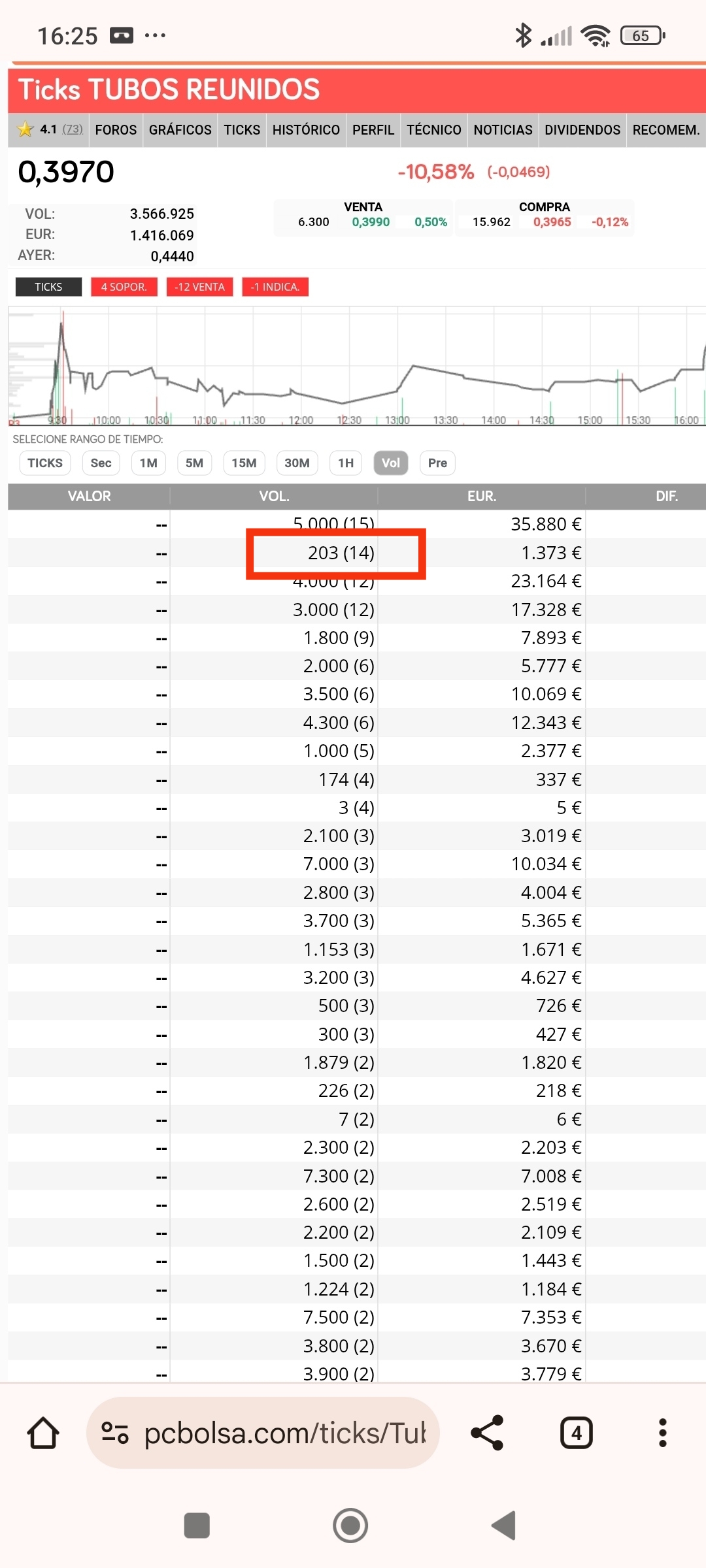Screen dimensions: 706x1568
Task: Tap the Android home circle button
Action: coord(350,1526)
